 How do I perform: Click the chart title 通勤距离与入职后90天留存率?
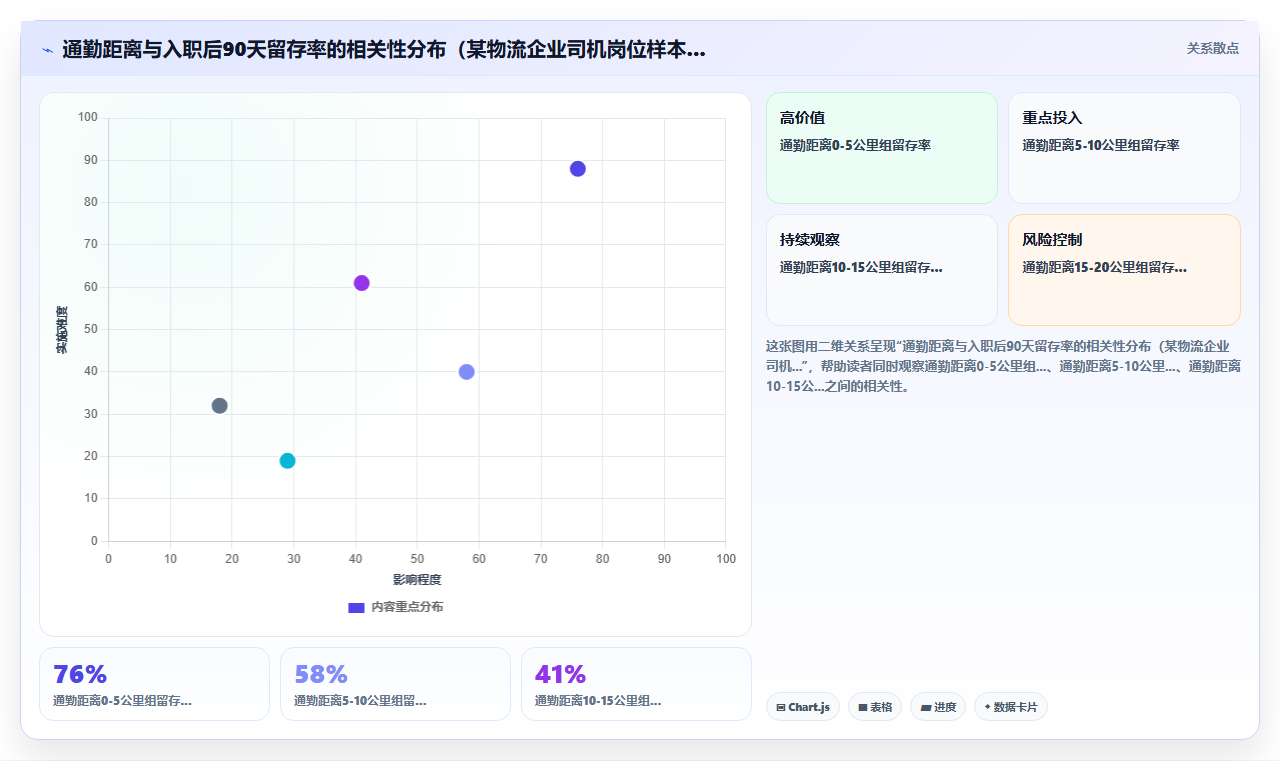point(384,50)
